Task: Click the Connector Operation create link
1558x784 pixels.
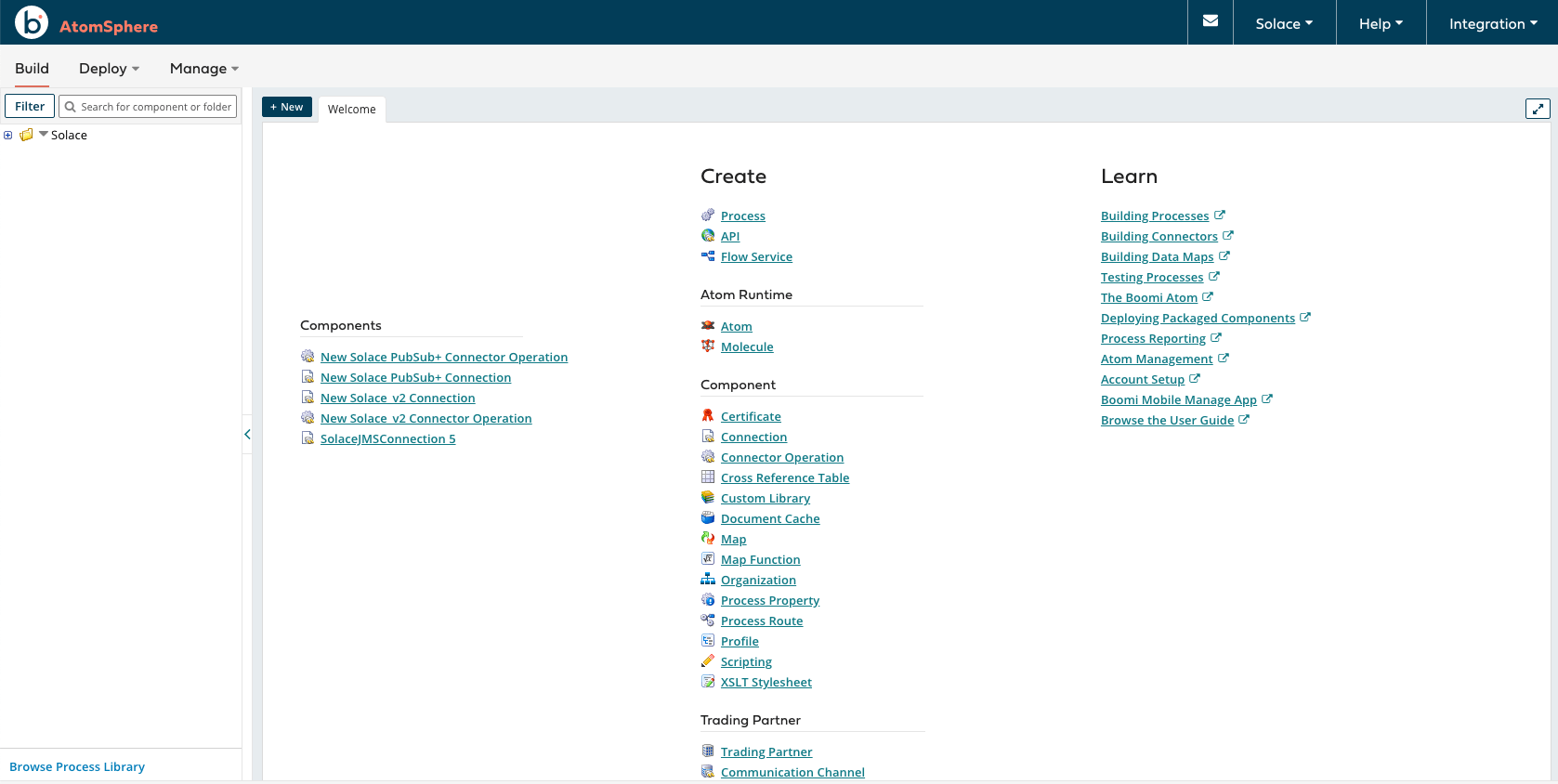Action: pyautogui.click(x=782, y=457)
